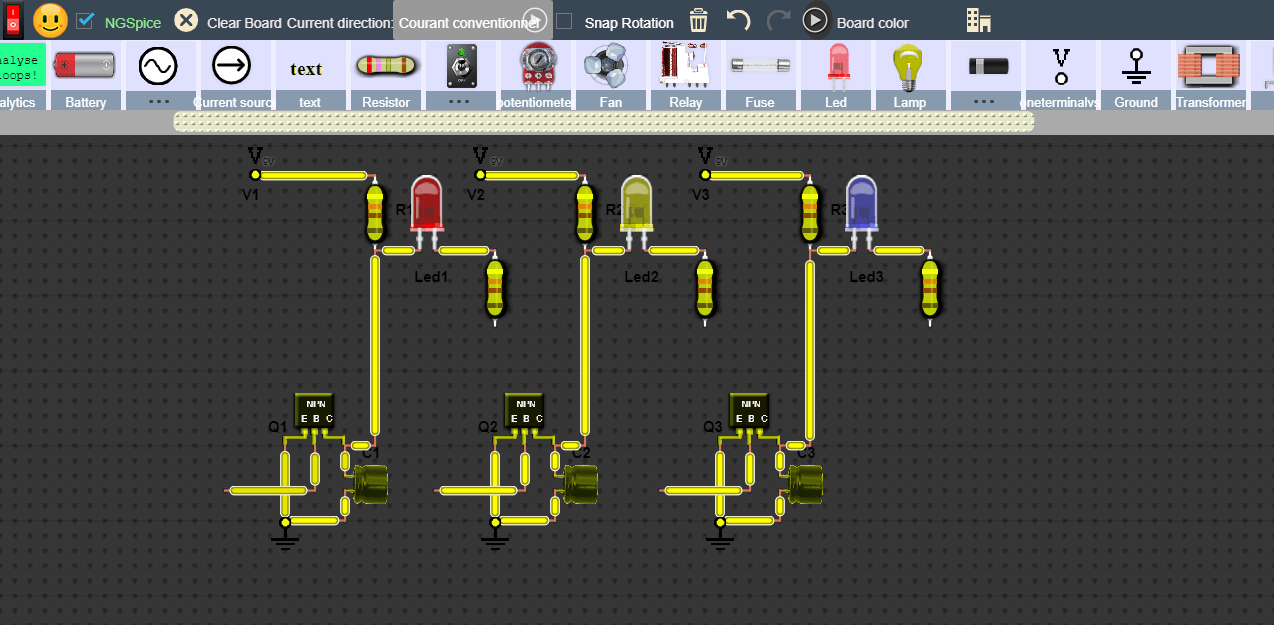This screenshot has height=625, width=1274.
Task: Pick the Resistor from the component bar
Action: [x=386, y=66]
